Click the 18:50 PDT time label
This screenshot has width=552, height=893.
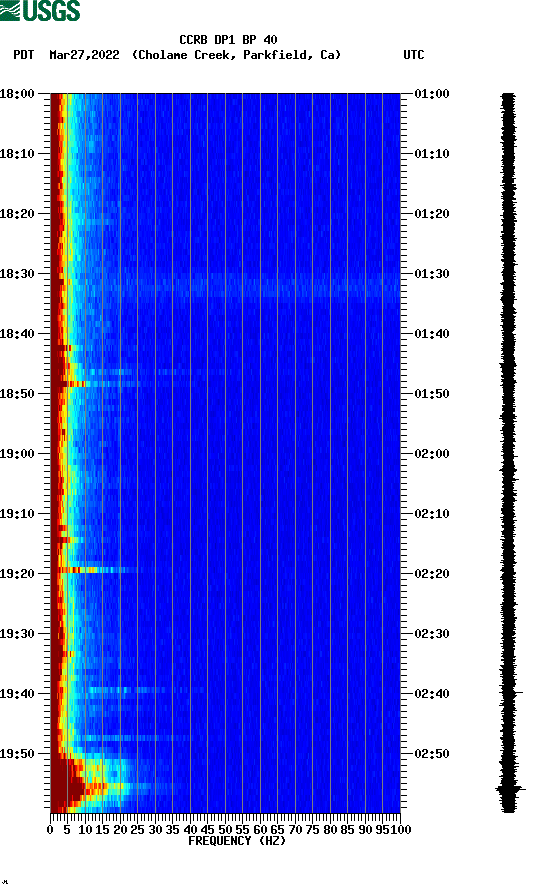[17, 394]
